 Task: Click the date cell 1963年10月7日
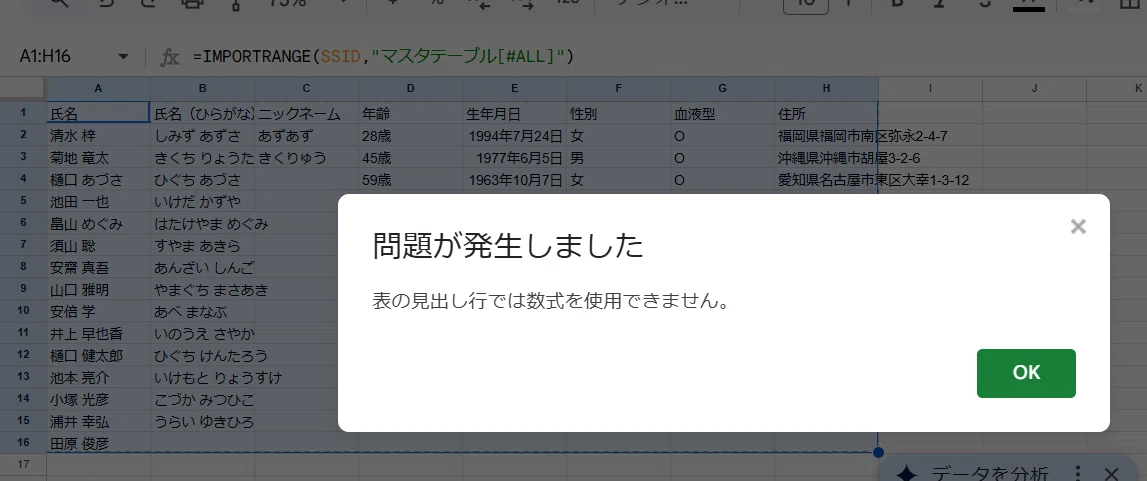click(x=514, y=179)
